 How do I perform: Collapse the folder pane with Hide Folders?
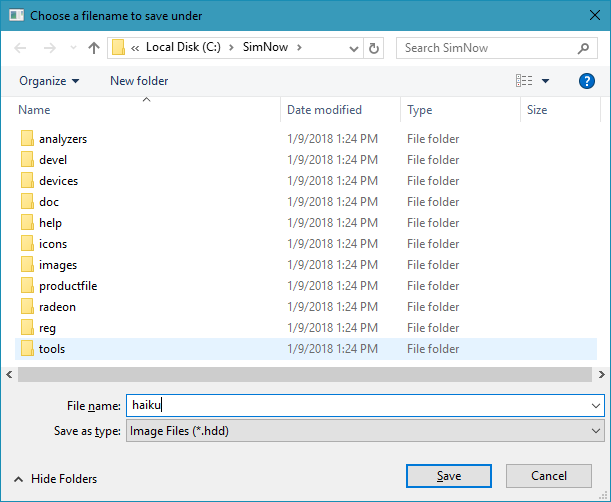[55, 479]
